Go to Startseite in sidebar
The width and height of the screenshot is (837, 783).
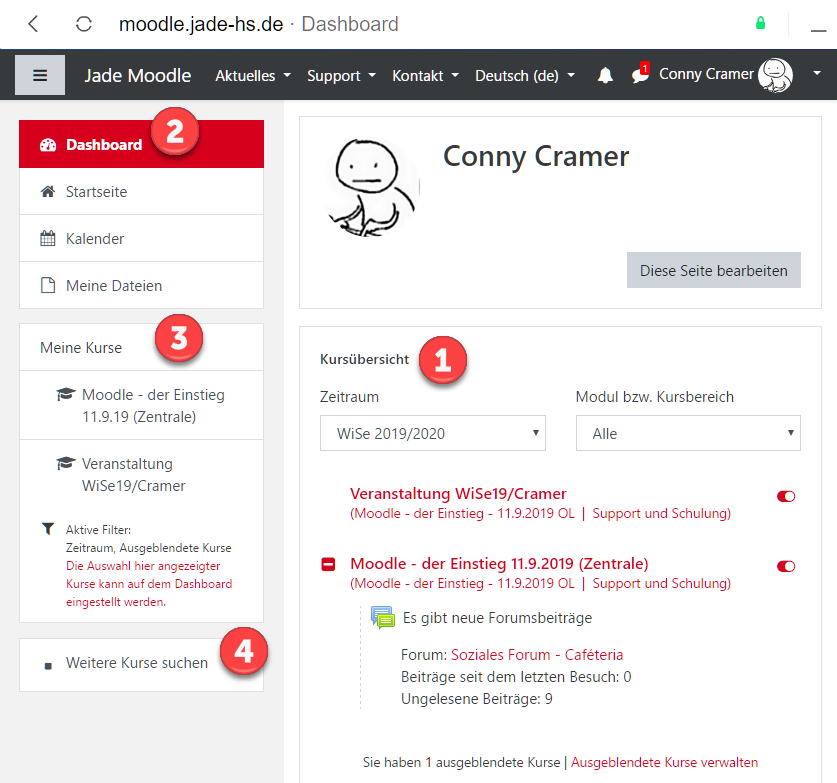pos(141,192)
